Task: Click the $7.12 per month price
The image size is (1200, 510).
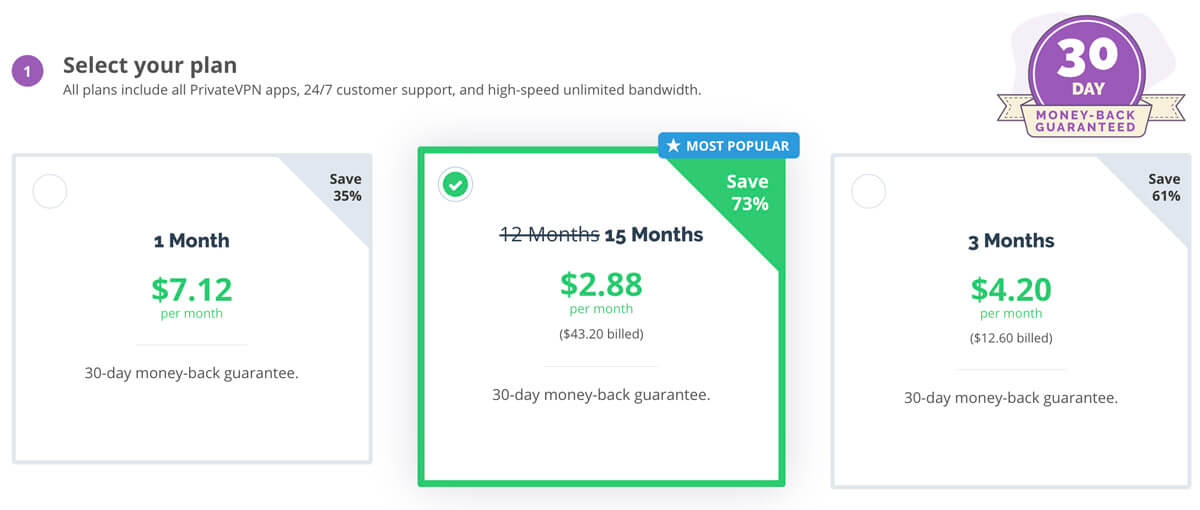Action: [192, 296]
